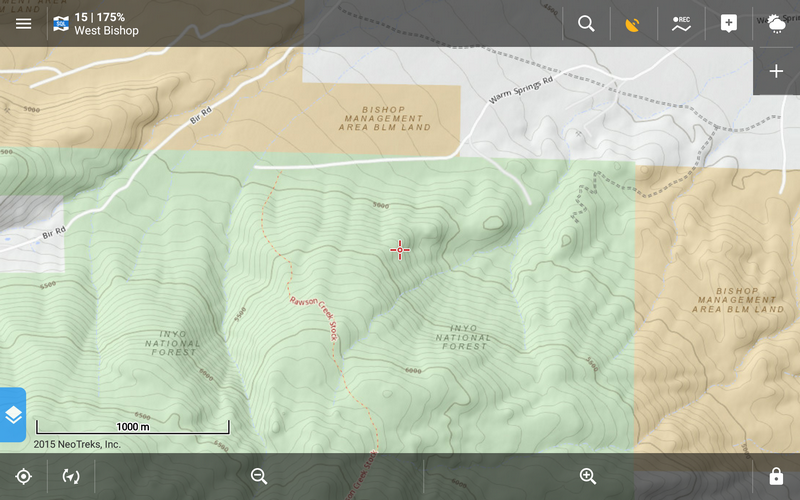The width and height of the screenshot is (800, 500).
Task: Add a new point with plus-bubble icon
Action: (x=729, y=23)
